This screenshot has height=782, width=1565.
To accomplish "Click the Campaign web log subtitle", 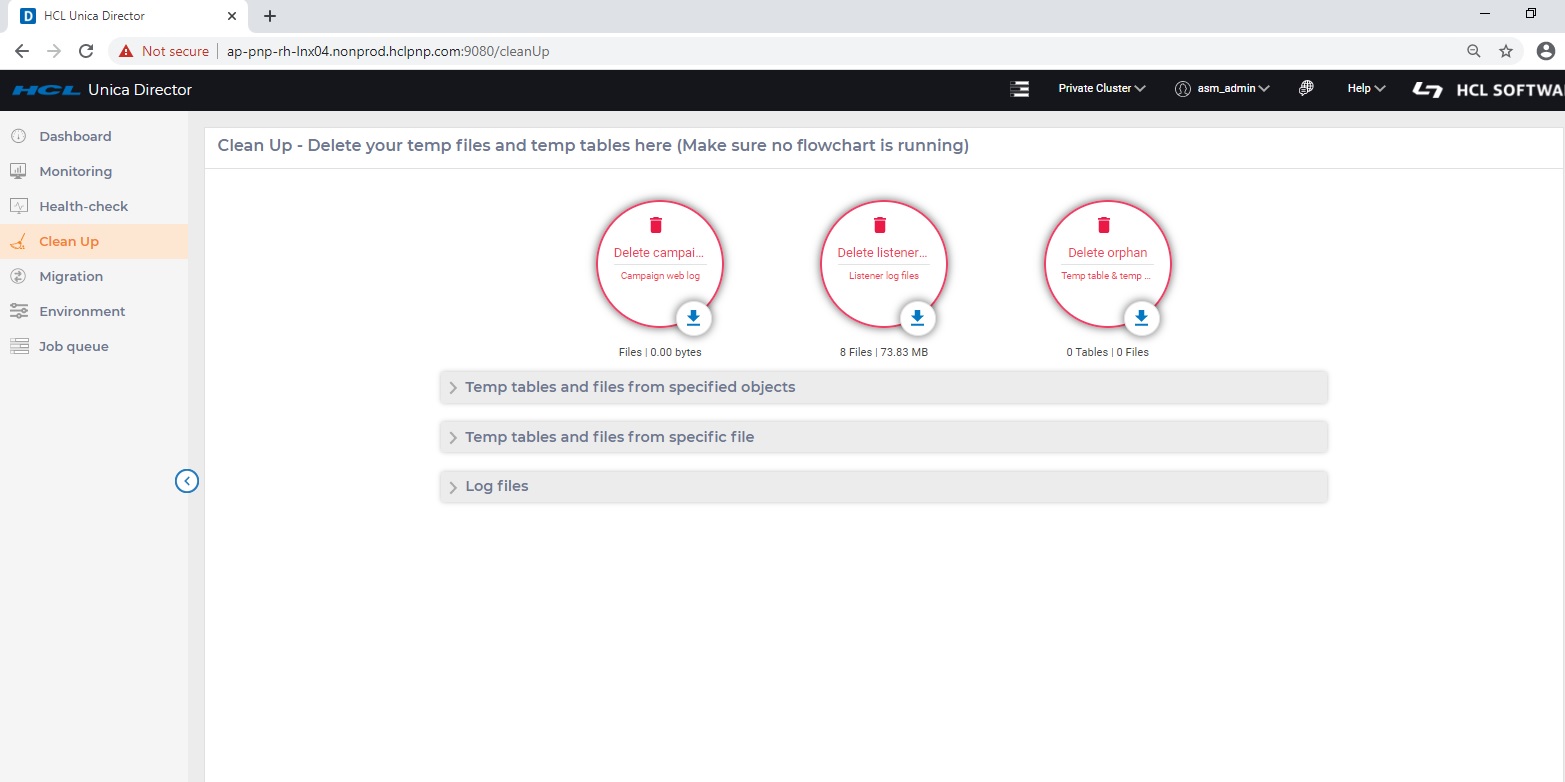I will 660,276.
